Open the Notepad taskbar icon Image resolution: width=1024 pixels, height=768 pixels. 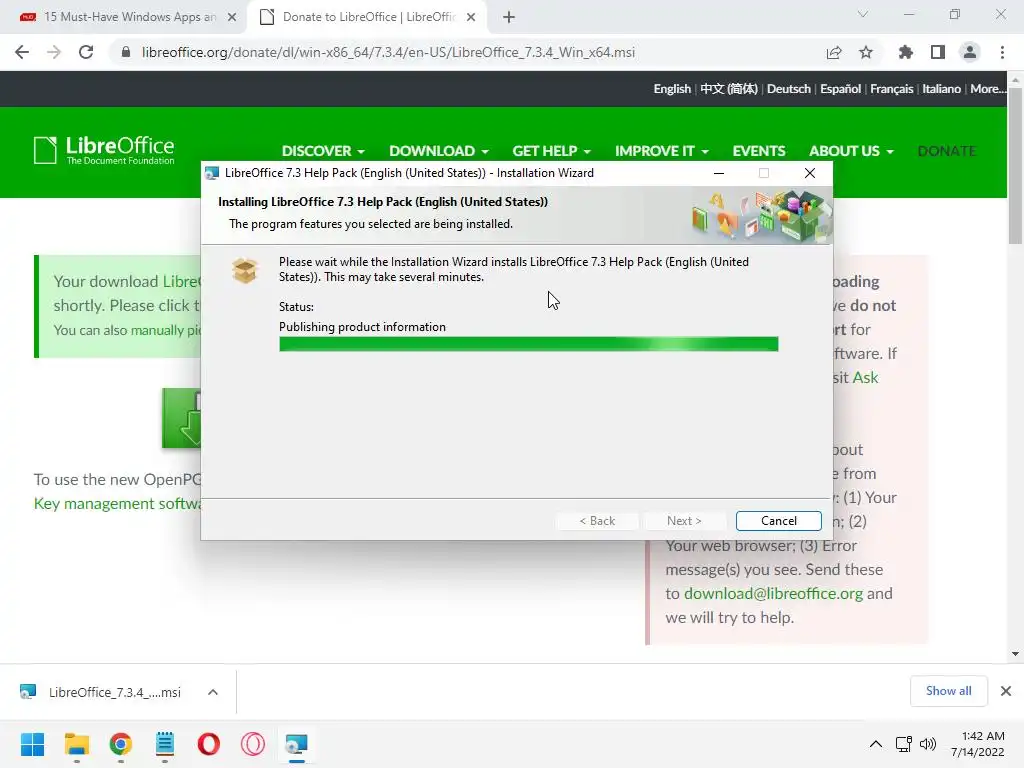pos(165,744)
